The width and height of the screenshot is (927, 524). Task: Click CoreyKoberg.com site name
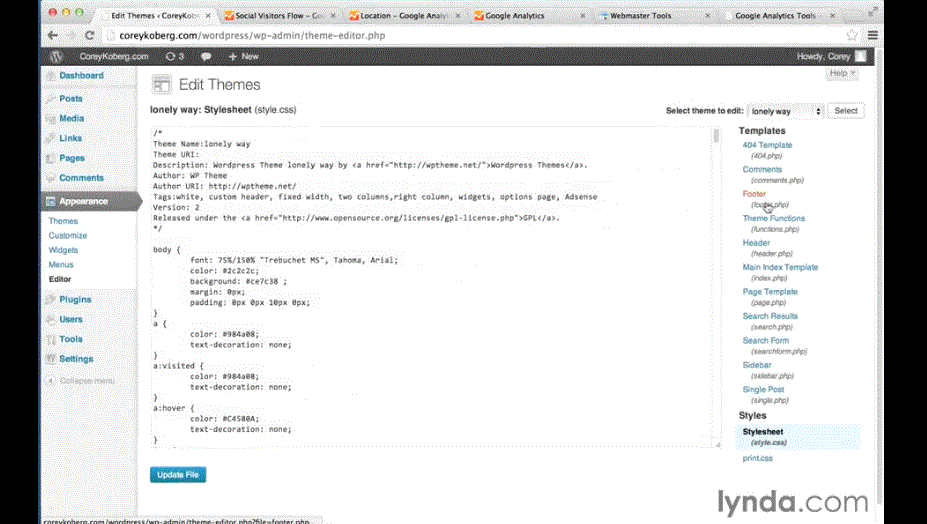click(114, 57)
